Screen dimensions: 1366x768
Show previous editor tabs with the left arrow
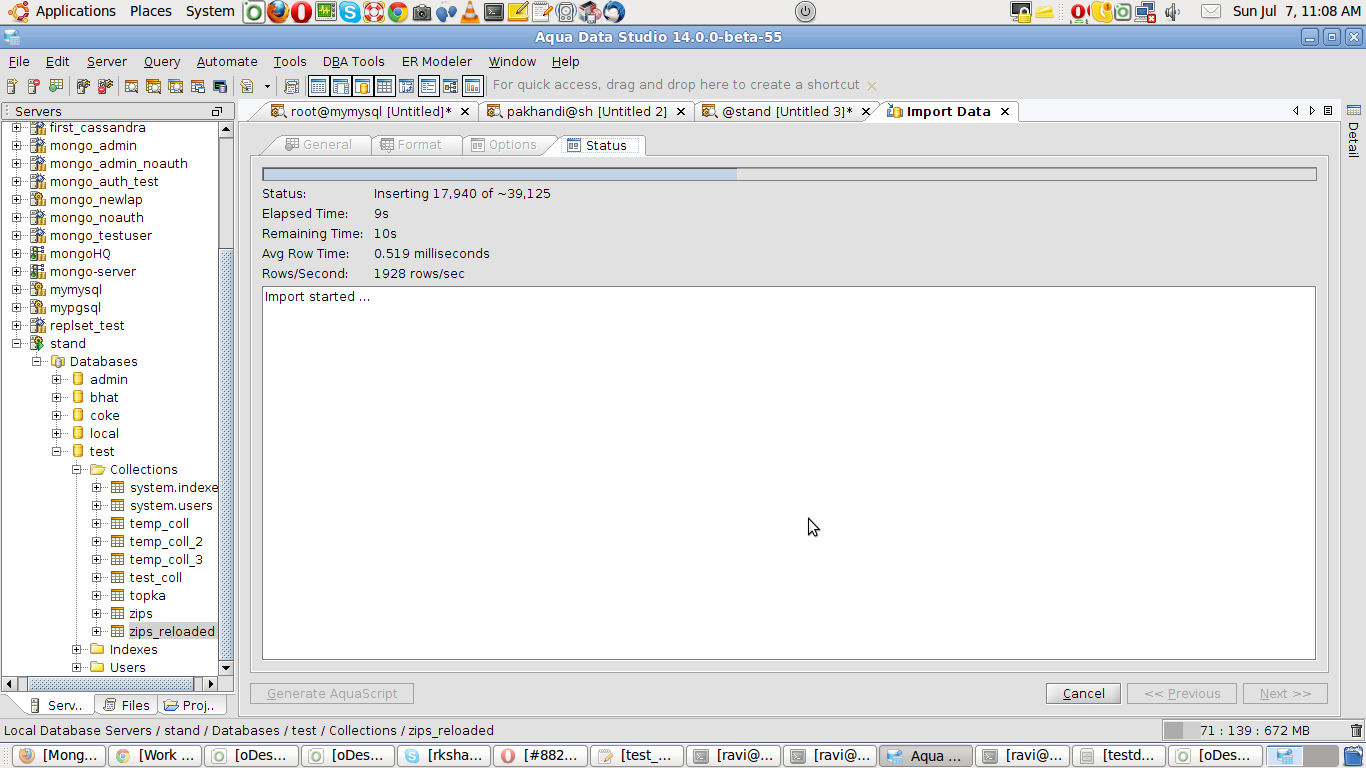click(1297, 111)
